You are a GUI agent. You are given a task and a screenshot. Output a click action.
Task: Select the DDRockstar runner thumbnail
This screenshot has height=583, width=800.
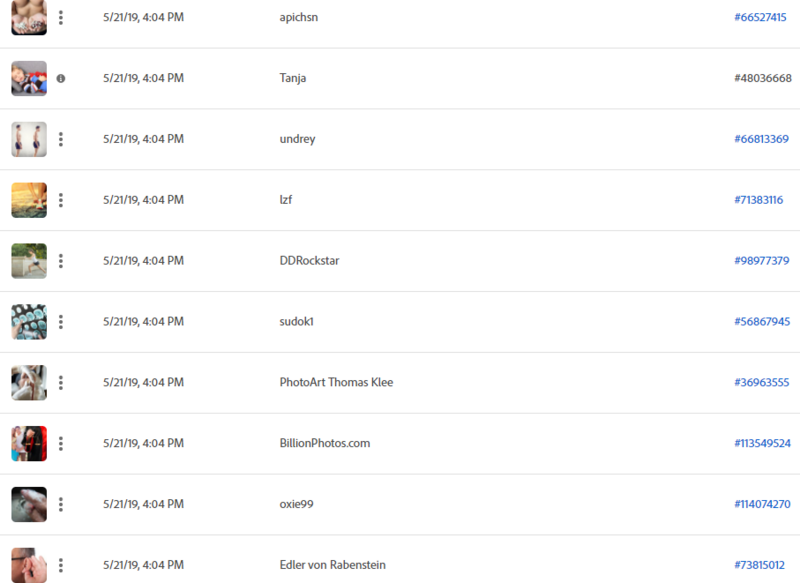coord(29,261)
